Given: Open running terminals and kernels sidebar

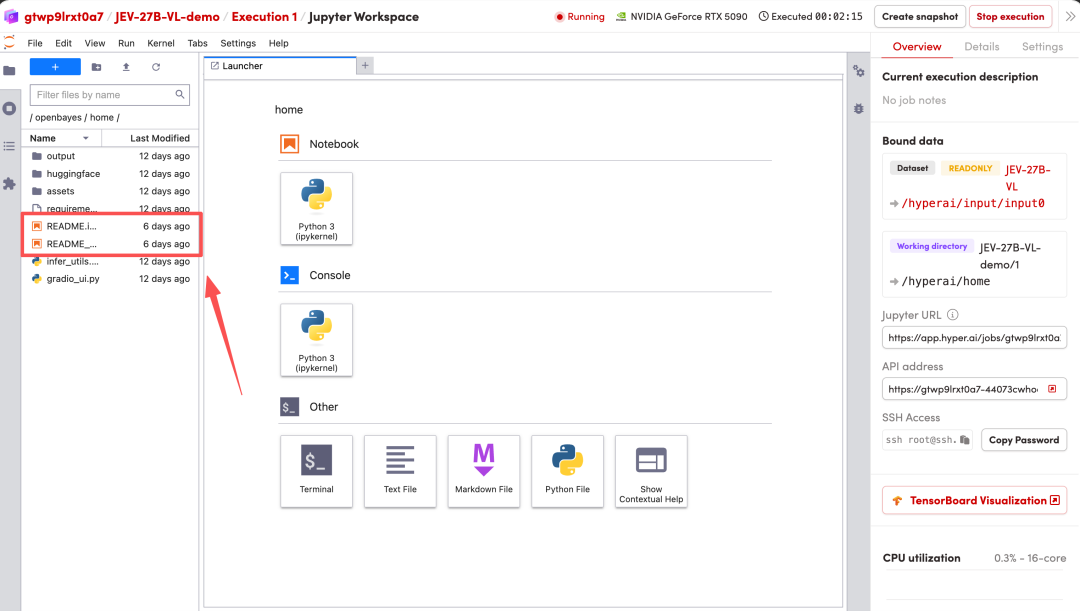Looking at the screenshot, I should click(10, 108).
